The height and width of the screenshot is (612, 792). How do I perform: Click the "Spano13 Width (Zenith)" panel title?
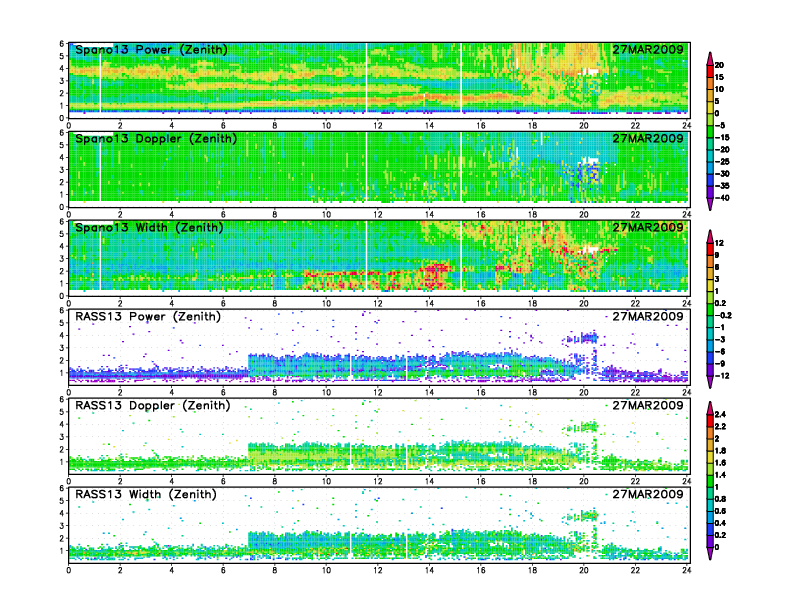point(149,227)
